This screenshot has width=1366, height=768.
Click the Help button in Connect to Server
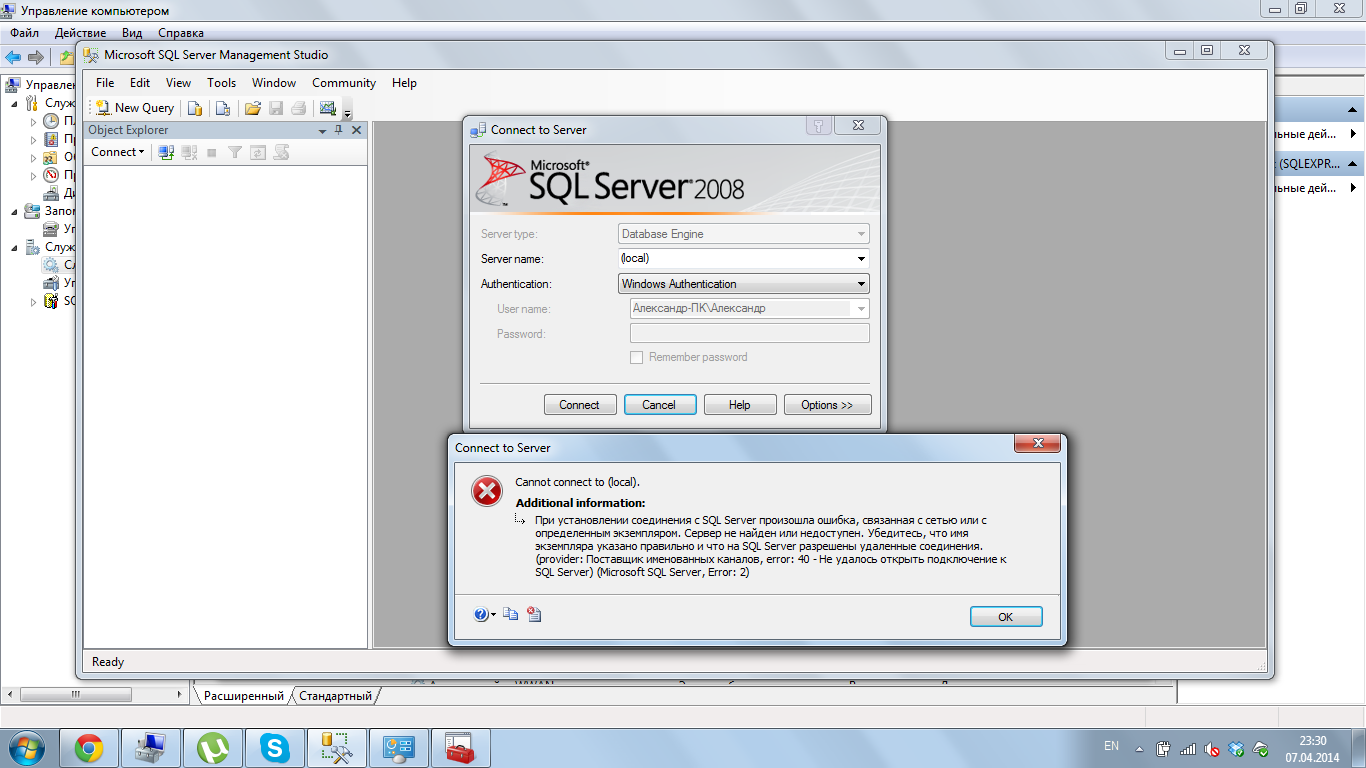pyautogui.click(x=740, y=405)
